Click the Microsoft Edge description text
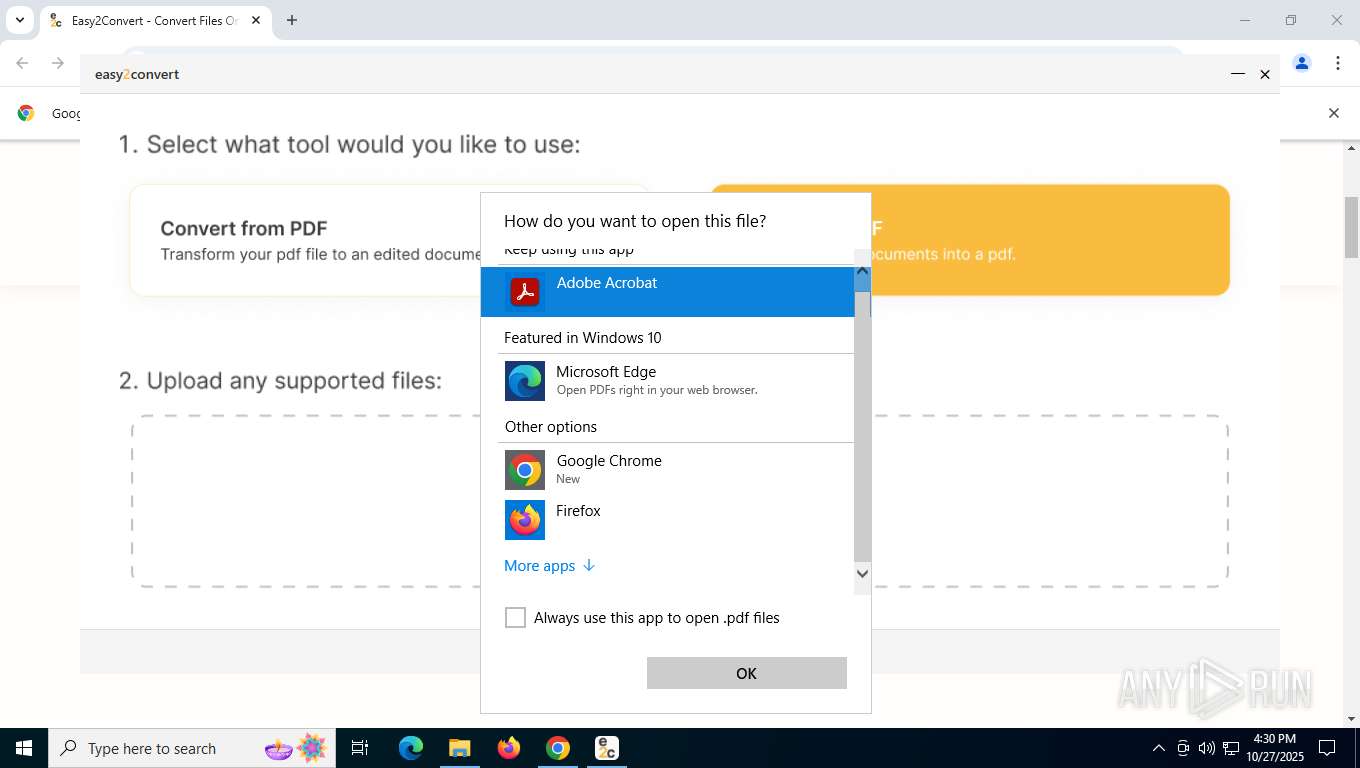 [x=657, y=390]
